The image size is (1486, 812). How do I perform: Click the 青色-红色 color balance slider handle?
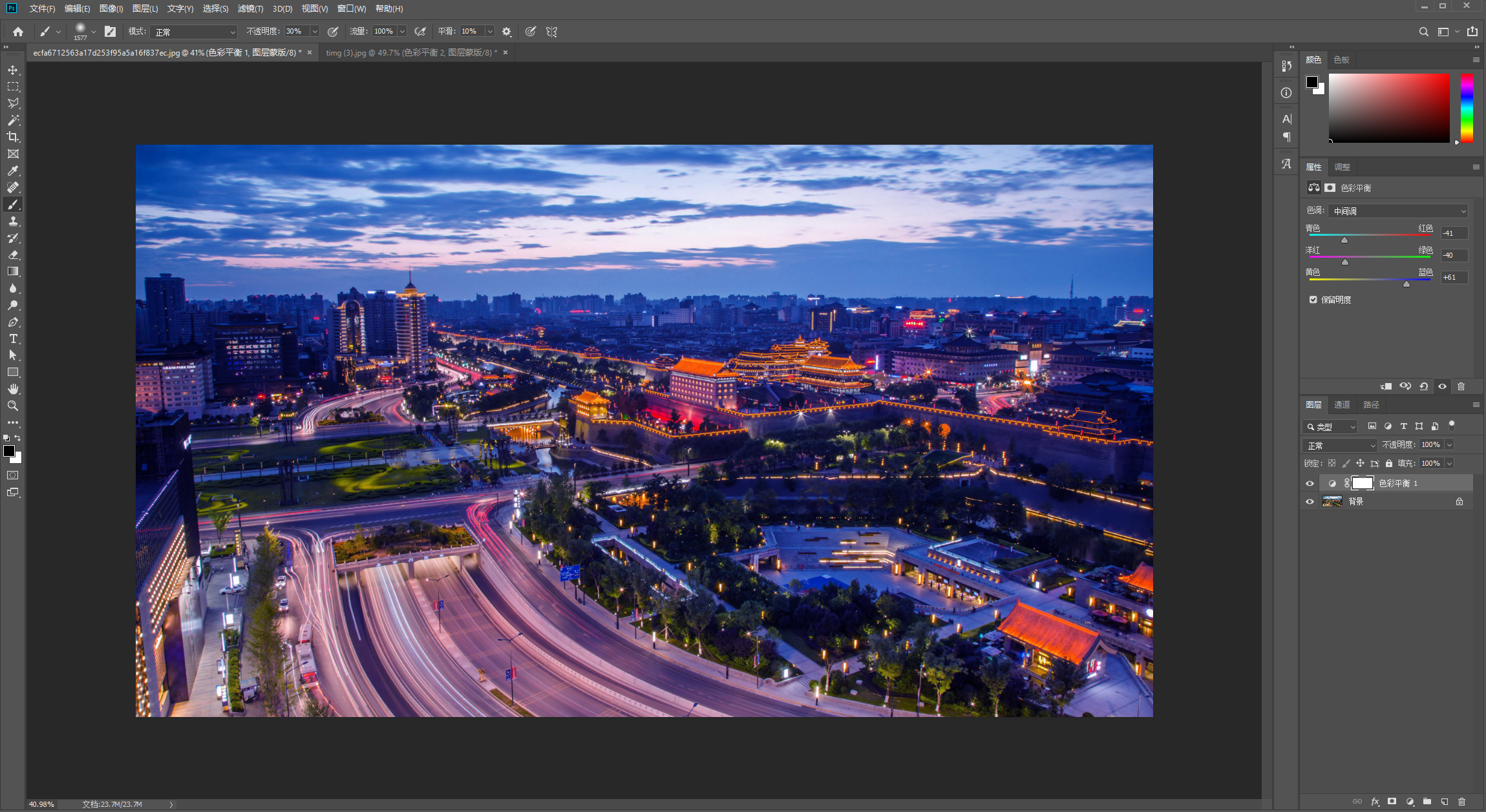pyautogui.click(x=1344, y=240)
